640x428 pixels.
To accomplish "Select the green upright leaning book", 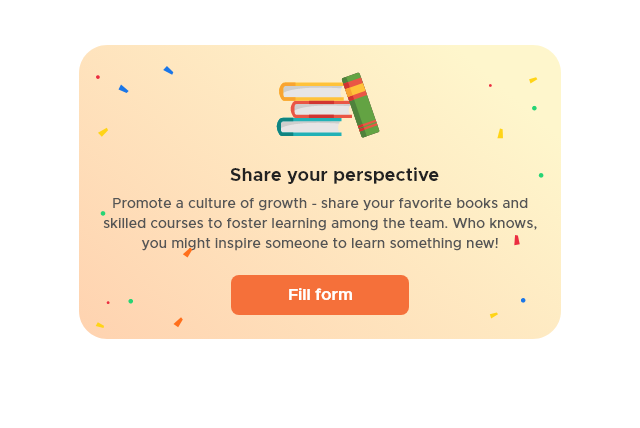I will click(360, 105).
